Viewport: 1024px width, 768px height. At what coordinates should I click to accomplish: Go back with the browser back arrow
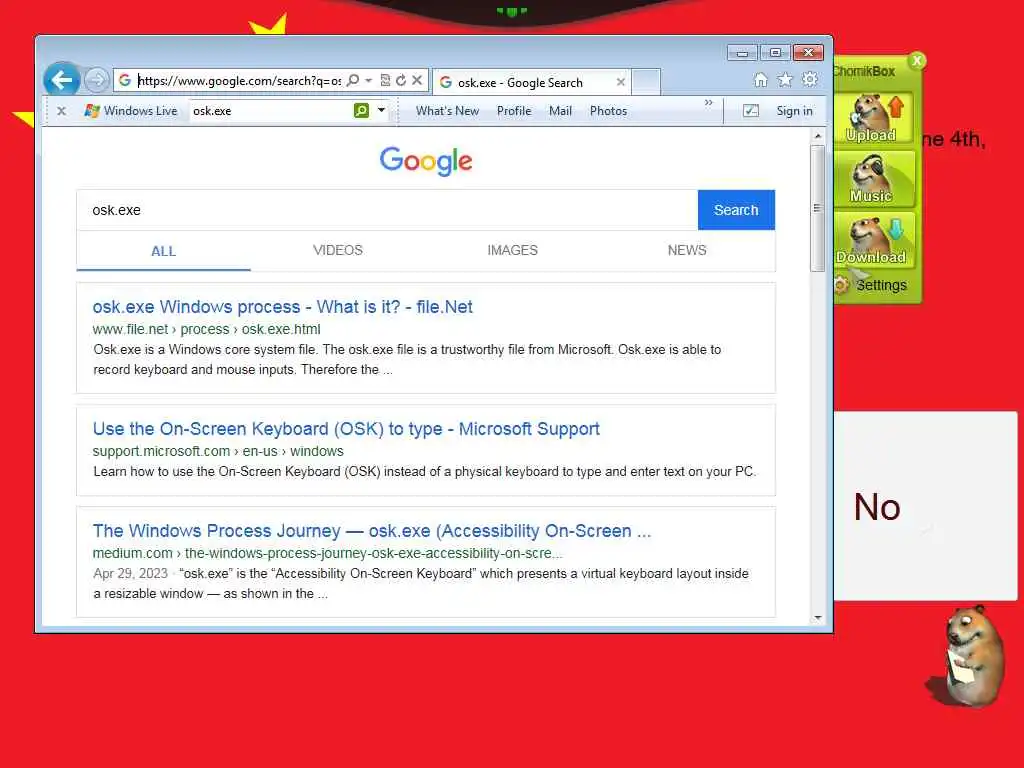point(61,80)
